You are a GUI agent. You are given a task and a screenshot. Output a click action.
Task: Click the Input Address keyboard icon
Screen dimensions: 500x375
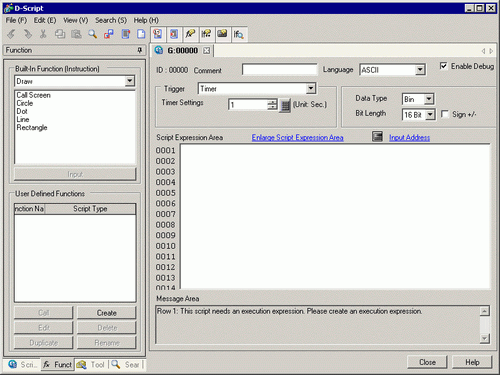tap(377, 136)
